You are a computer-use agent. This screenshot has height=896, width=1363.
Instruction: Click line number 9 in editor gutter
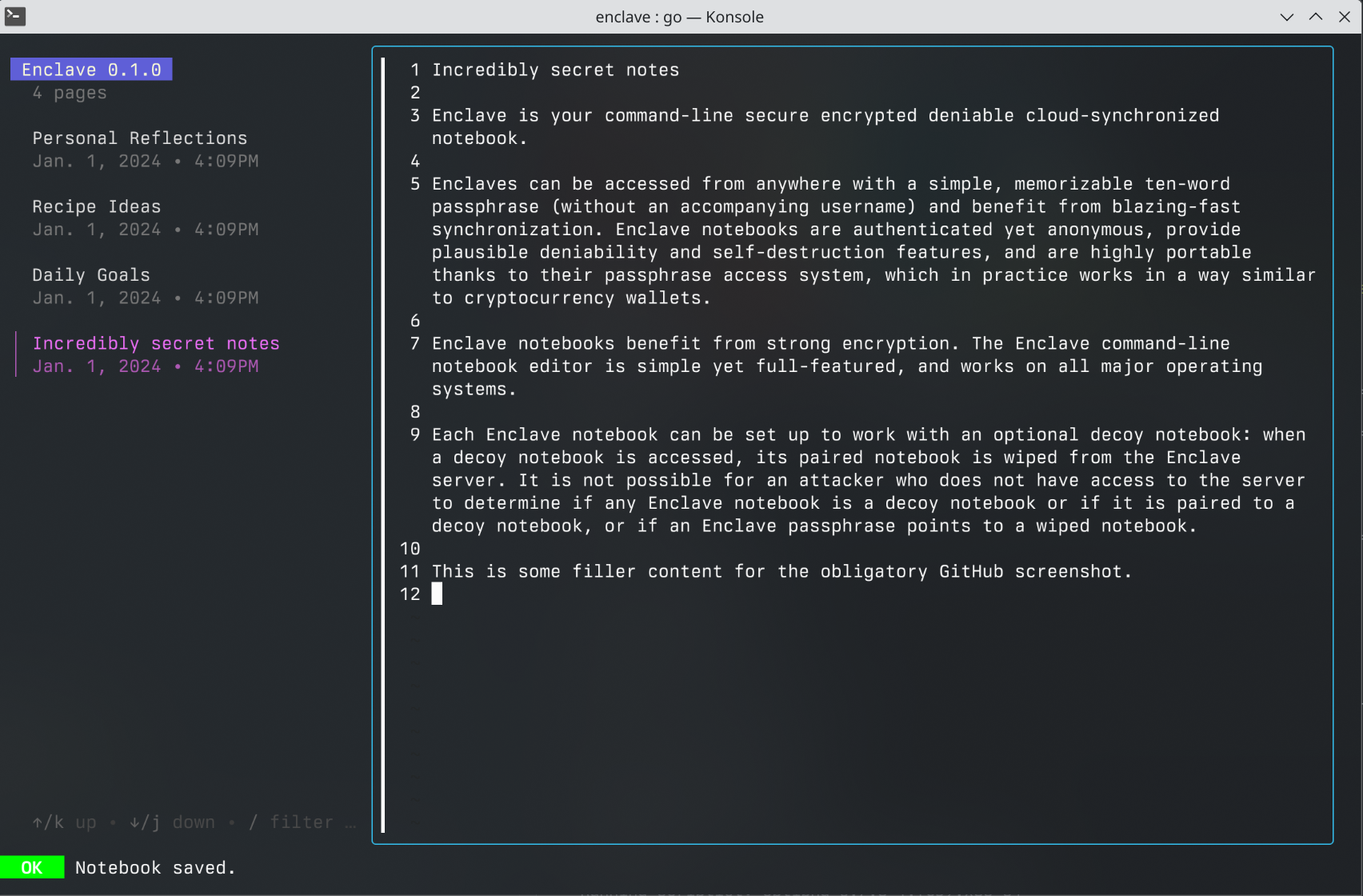click(415, 435)
